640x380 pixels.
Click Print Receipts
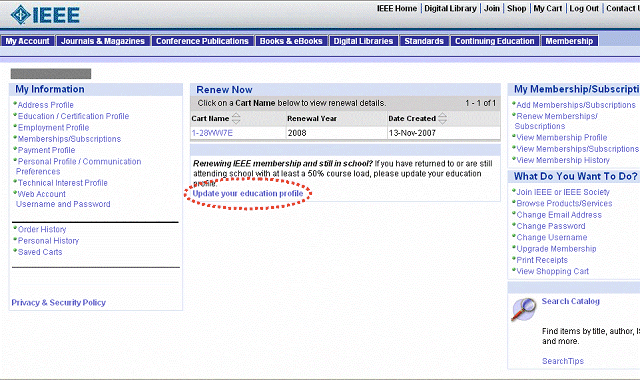542,260
